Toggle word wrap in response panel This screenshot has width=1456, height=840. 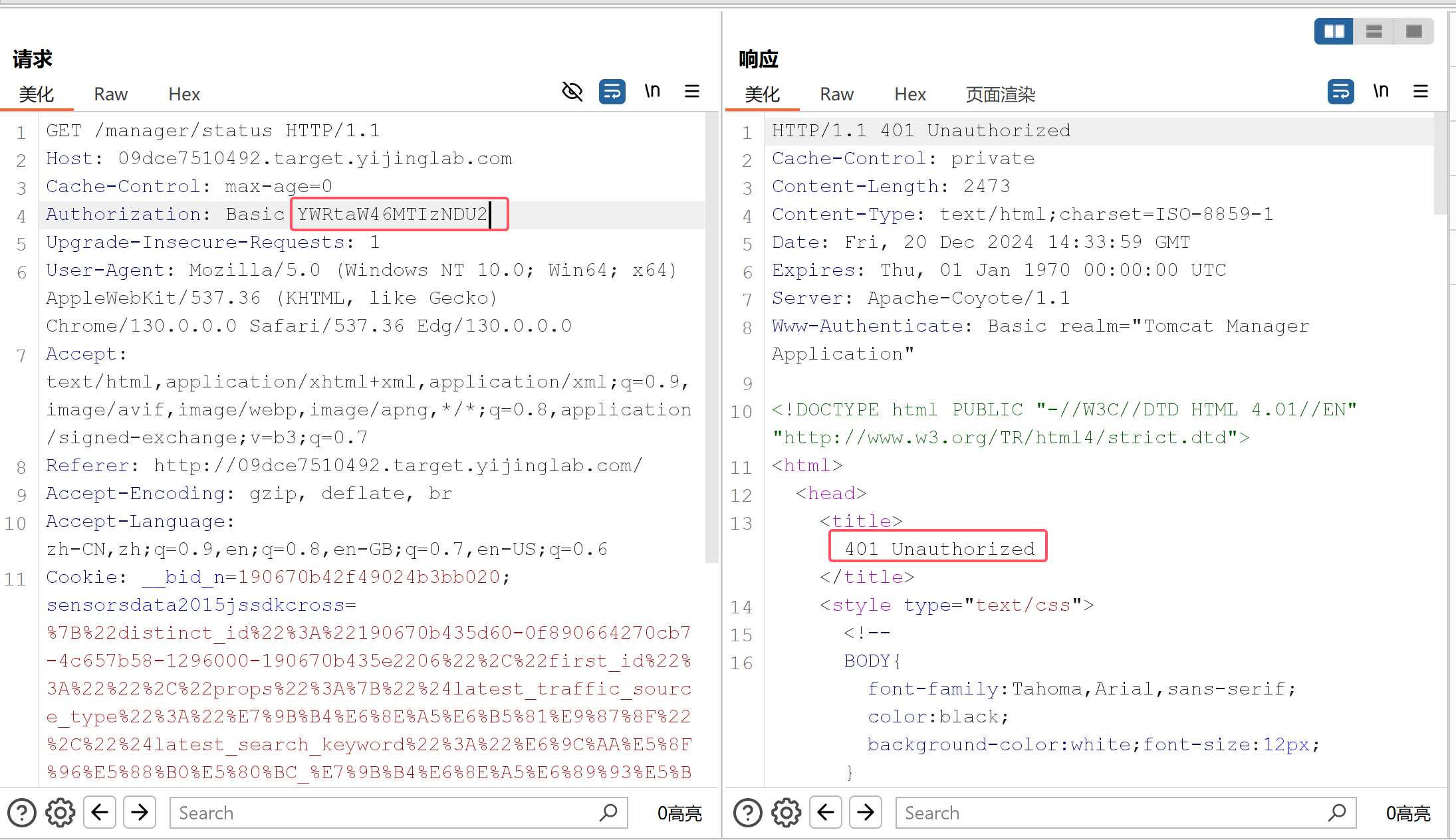(x=1341, y=92)
